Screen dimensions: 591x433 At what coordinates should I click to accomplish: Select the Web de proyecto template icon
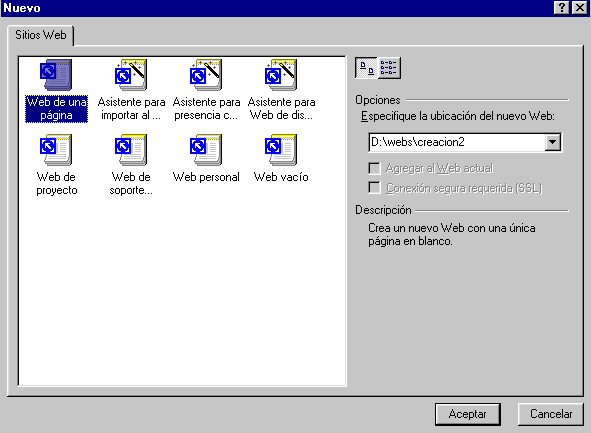click(56, 150)
